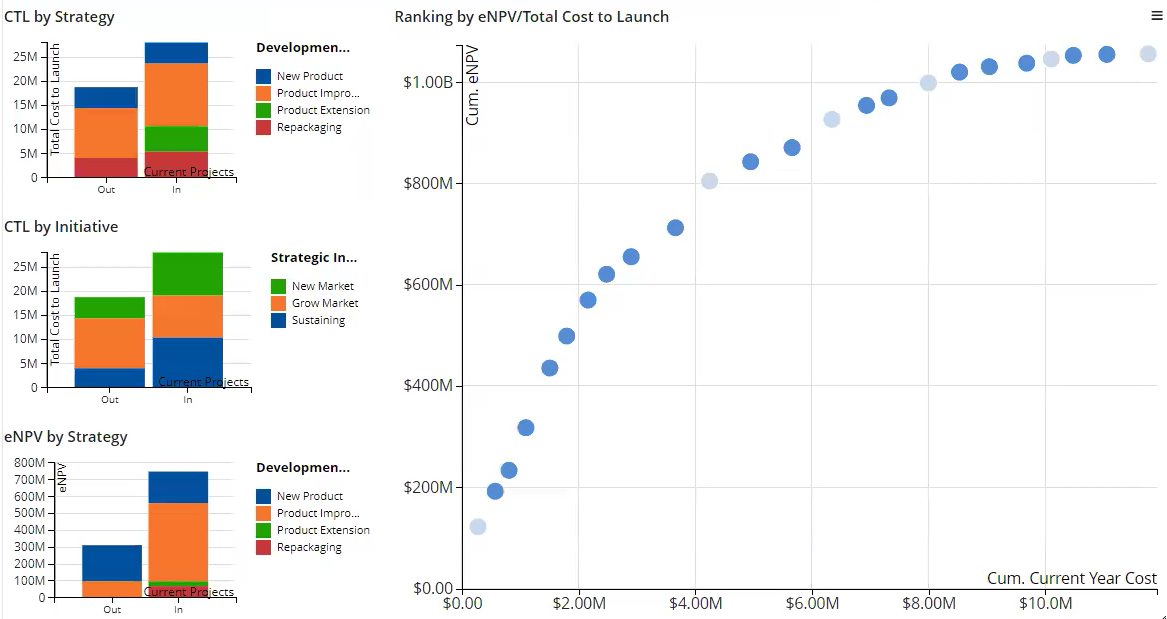Select the blue segment of the Out bar in eNPV by Strategy

point(112,563)
